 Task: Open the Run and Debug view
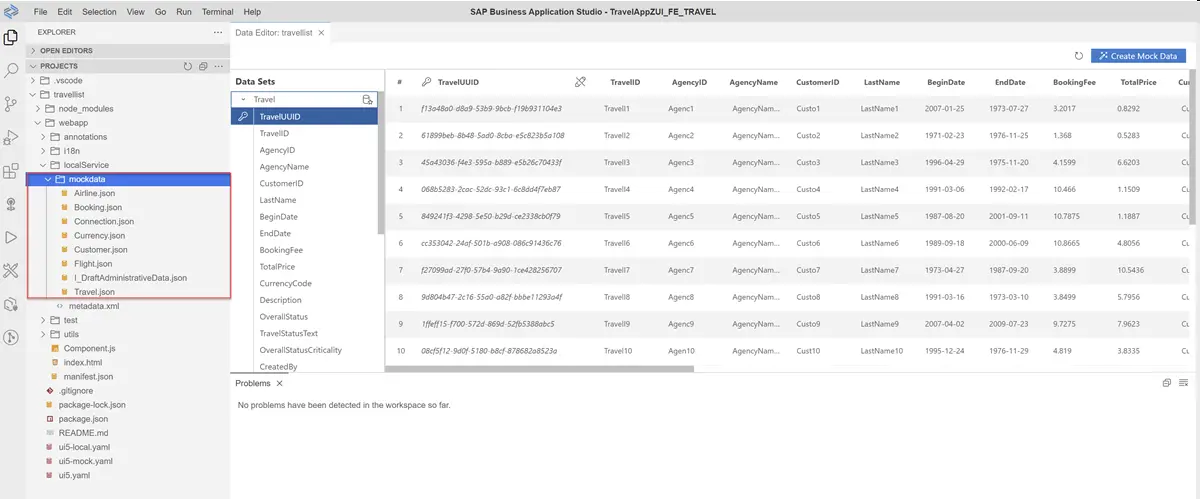coord(12,137)
